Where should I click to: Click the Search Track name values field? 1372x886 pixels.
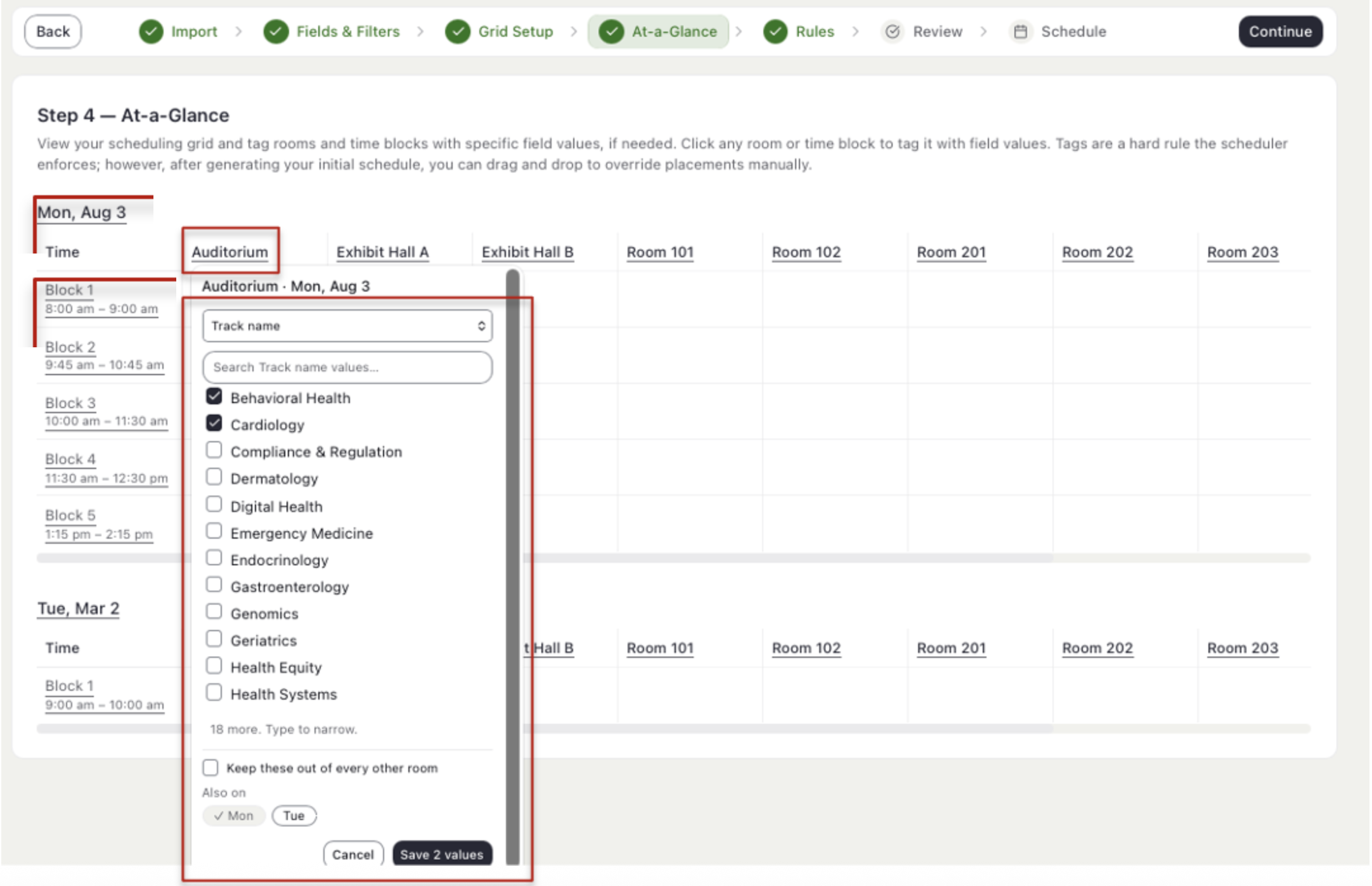pos(347,368)
